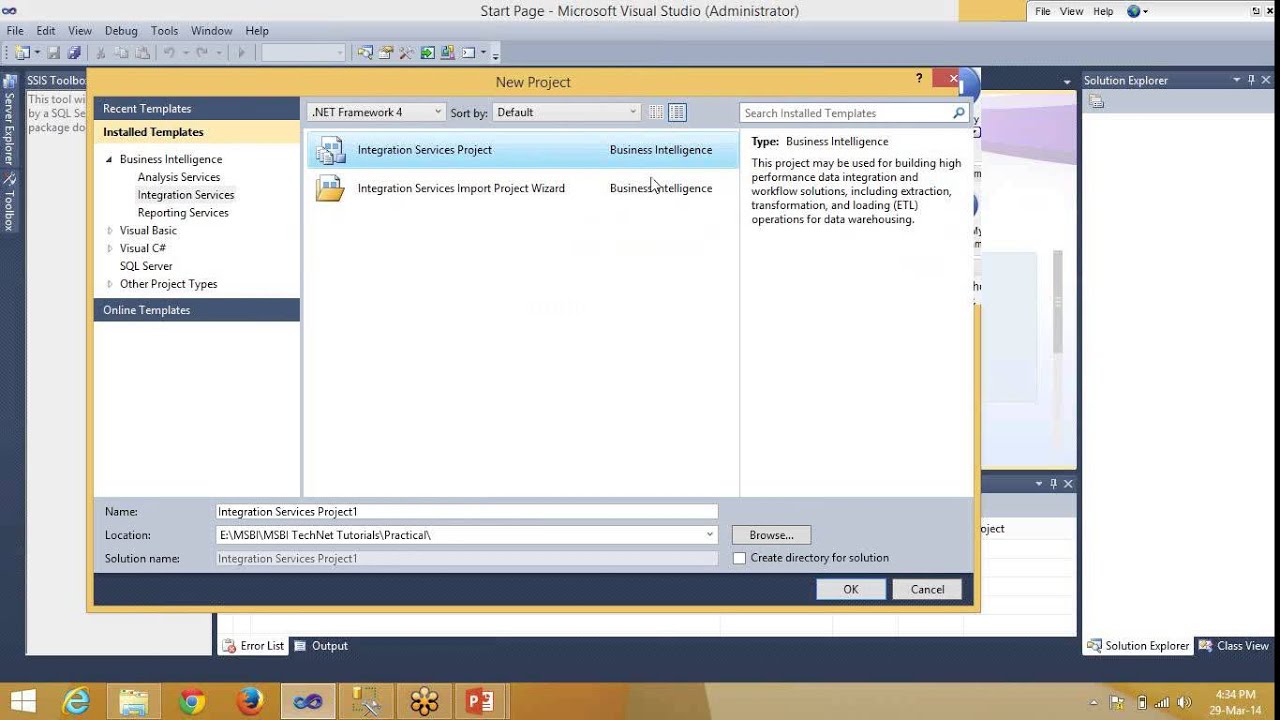Expand the Visual C# tree node
This screenshot has height=720, width=1280.
(x=109, y=248)
